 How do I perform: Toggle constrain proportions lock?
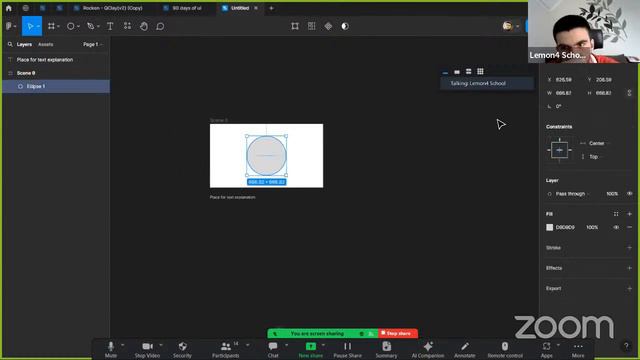coord(629,93)
